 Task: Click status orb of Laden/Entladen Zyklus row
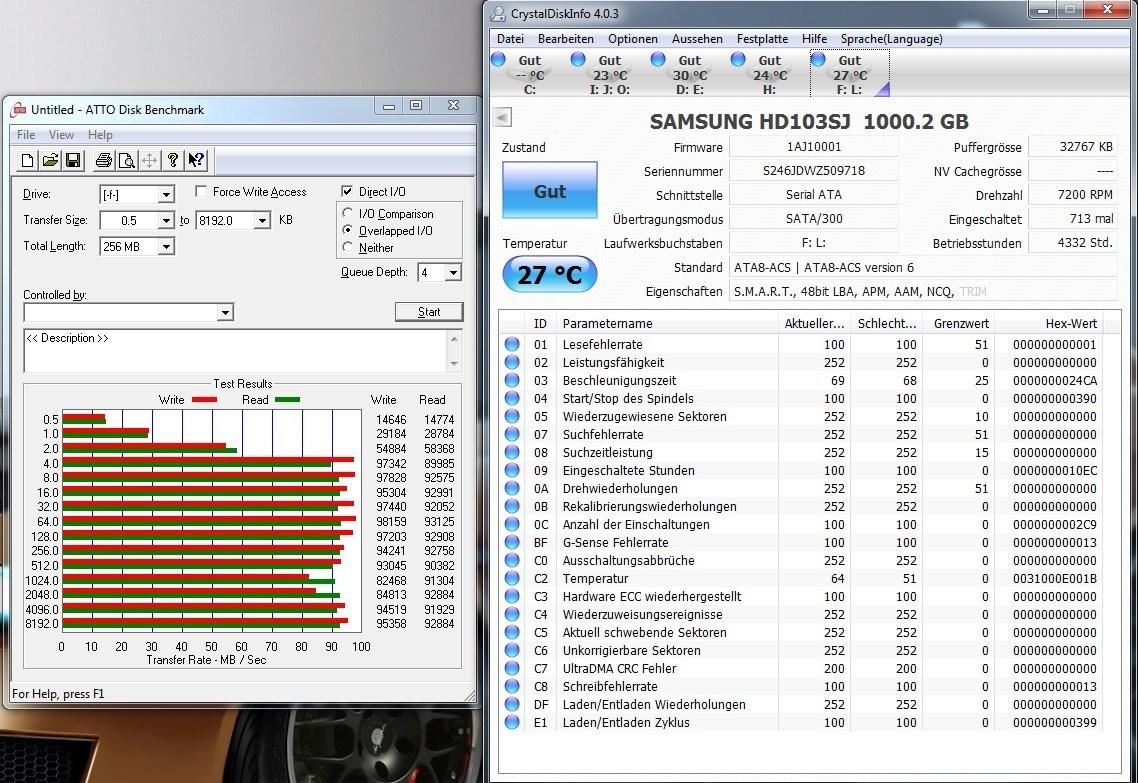[x=512, y=722]
